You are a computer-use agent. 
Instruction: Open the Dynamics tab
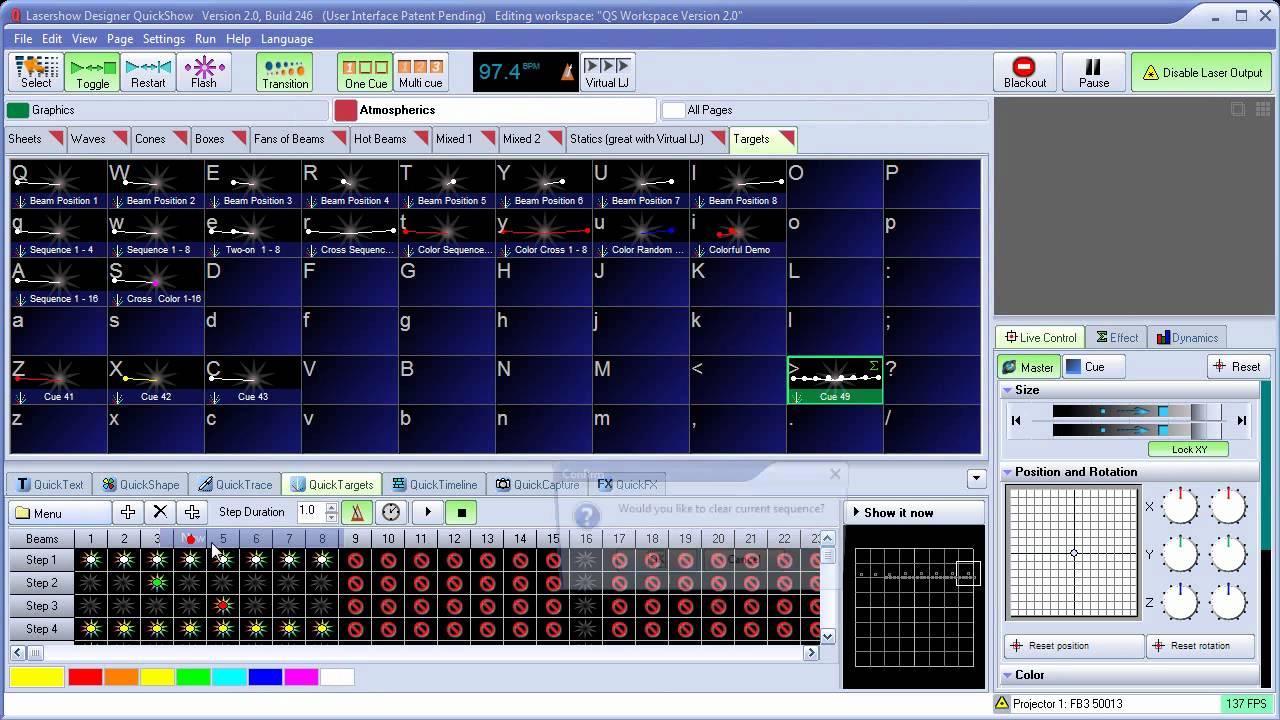pyautogui.click(x=1187, y=338)
